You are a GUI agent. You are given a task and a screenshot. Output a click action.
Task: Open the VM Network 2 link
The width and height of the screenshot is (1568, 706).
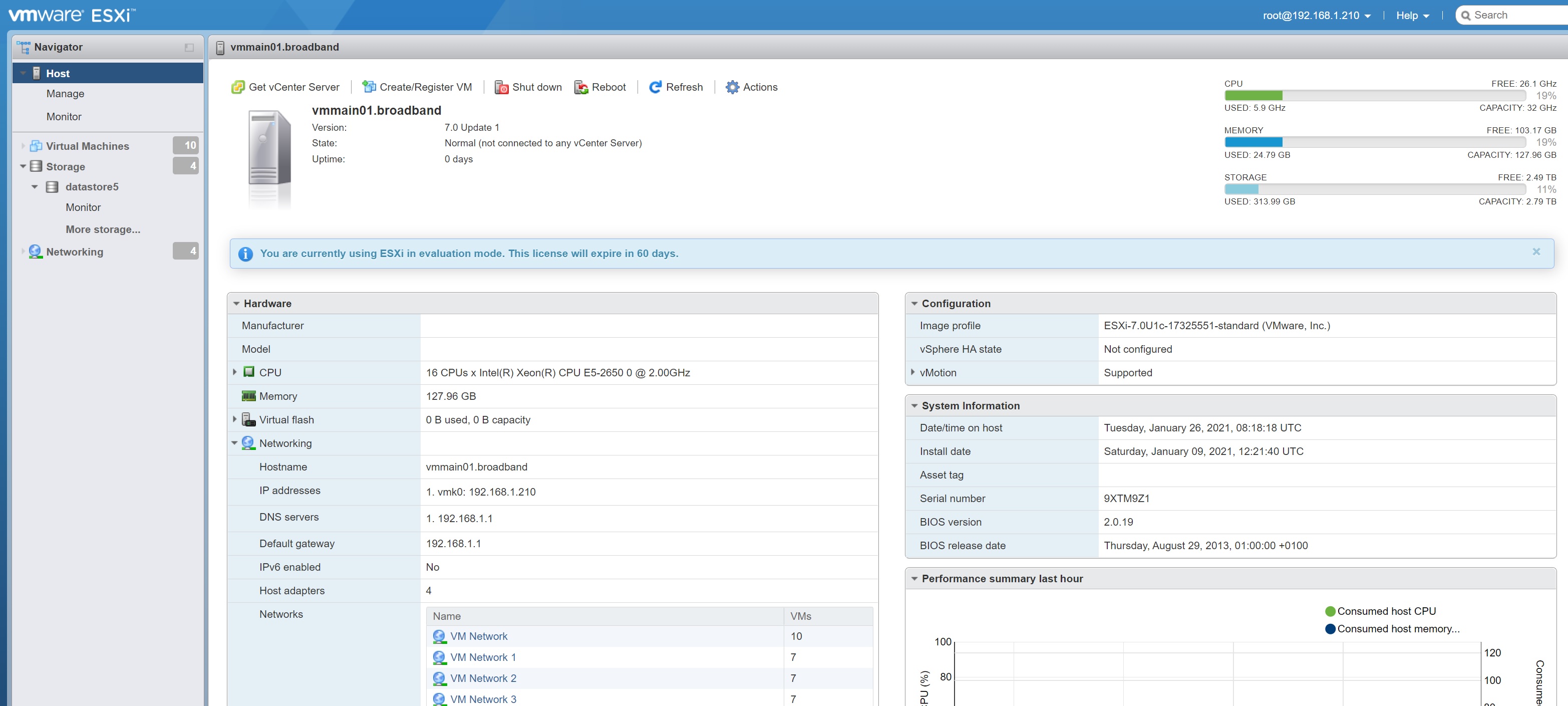483,678
